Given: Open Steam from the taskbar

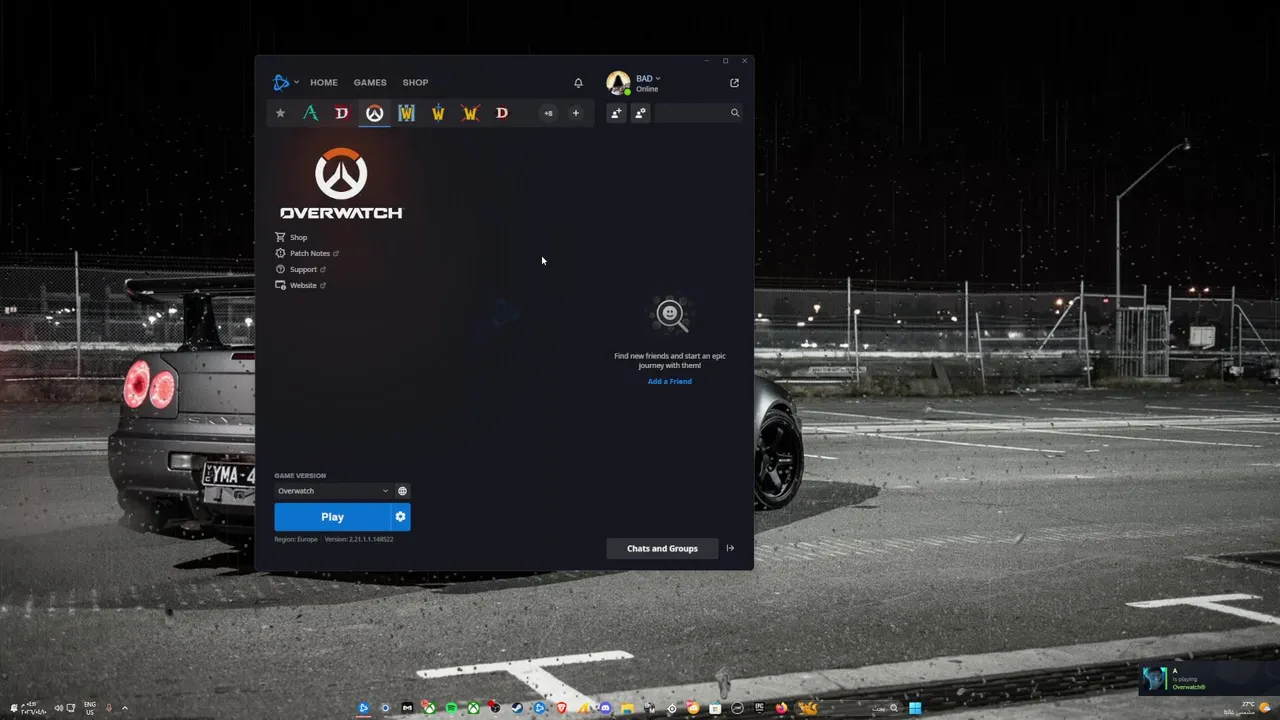Looking at the screenshot, I should click(x=517, y=708).
